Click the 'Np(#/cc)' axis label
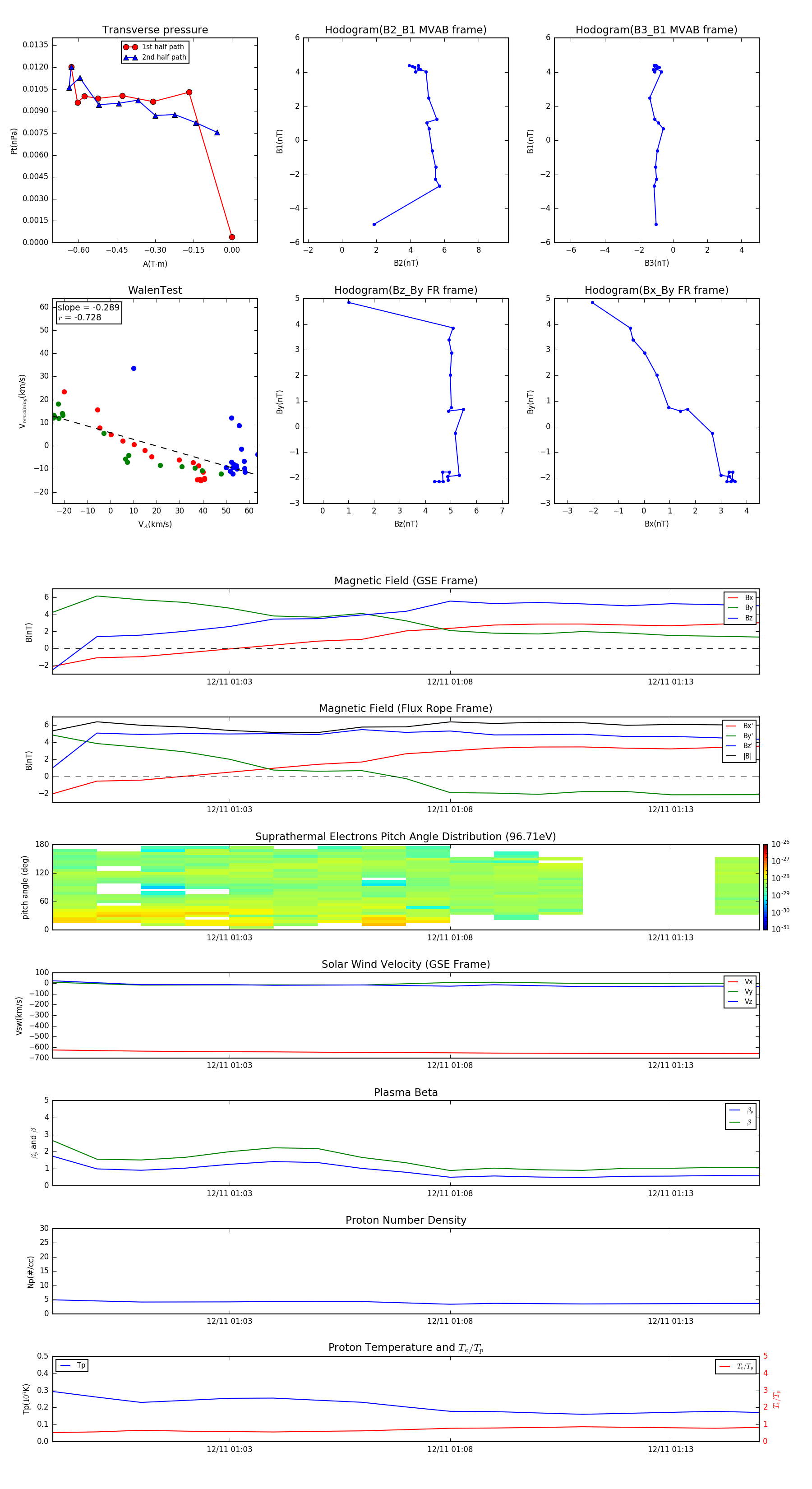Screen dimensions: 812x1489 click(x=31, y=1272)
